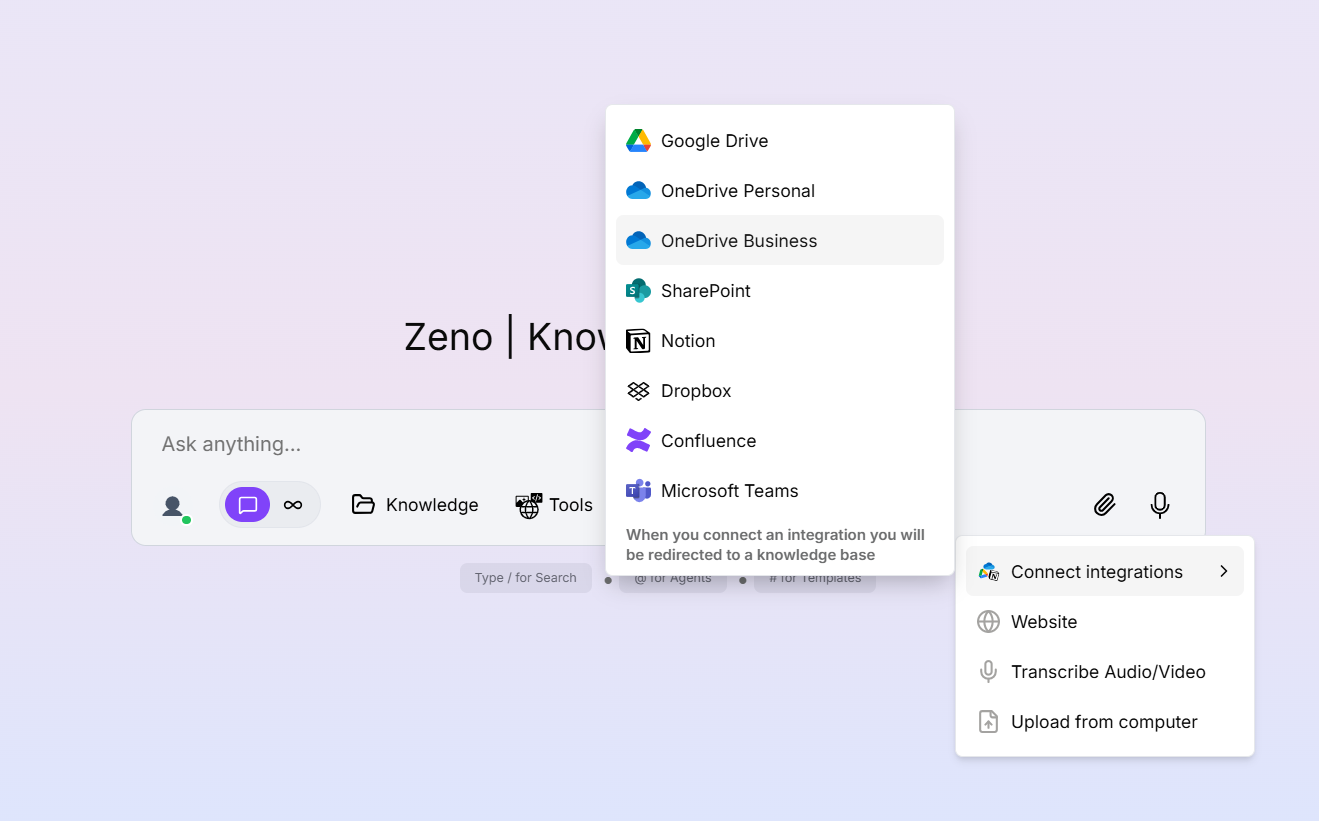This screenshot has height=821, width=1319.
Task: Toggle the purple chat mode bubble
Action: (x=247, y=504)
